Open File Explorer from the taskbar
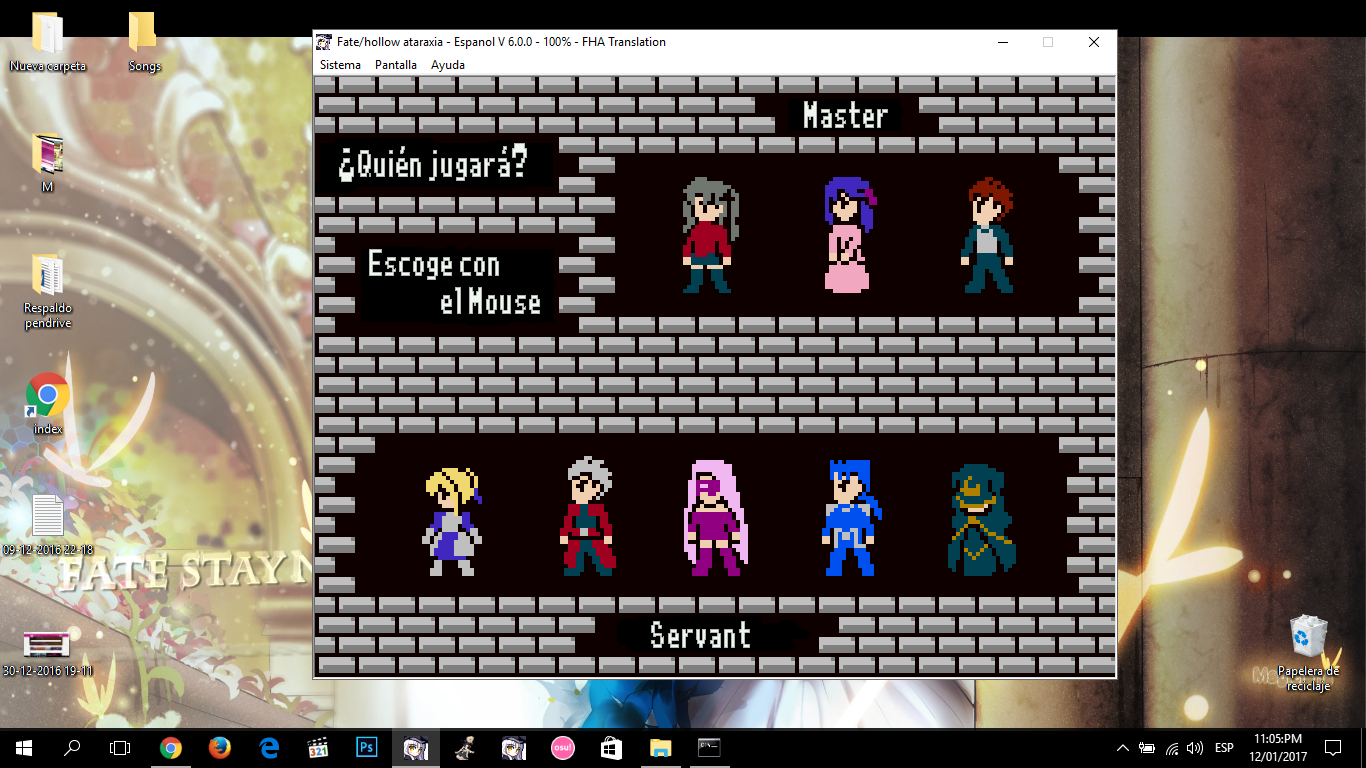Screen dimensions: 1366x768 [661, 747]
